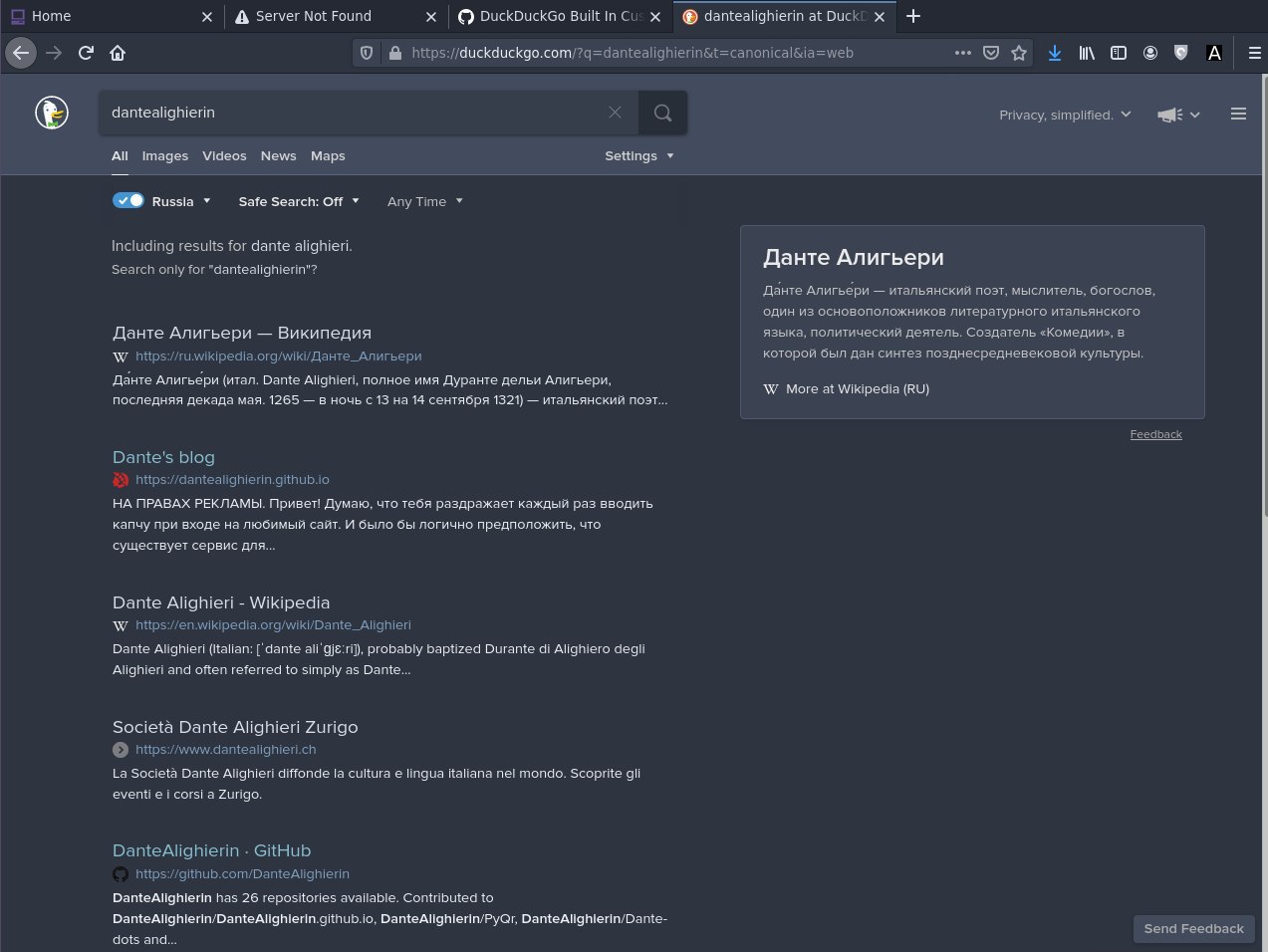Open the Firefox account avatar icon

coord(1150,53)
